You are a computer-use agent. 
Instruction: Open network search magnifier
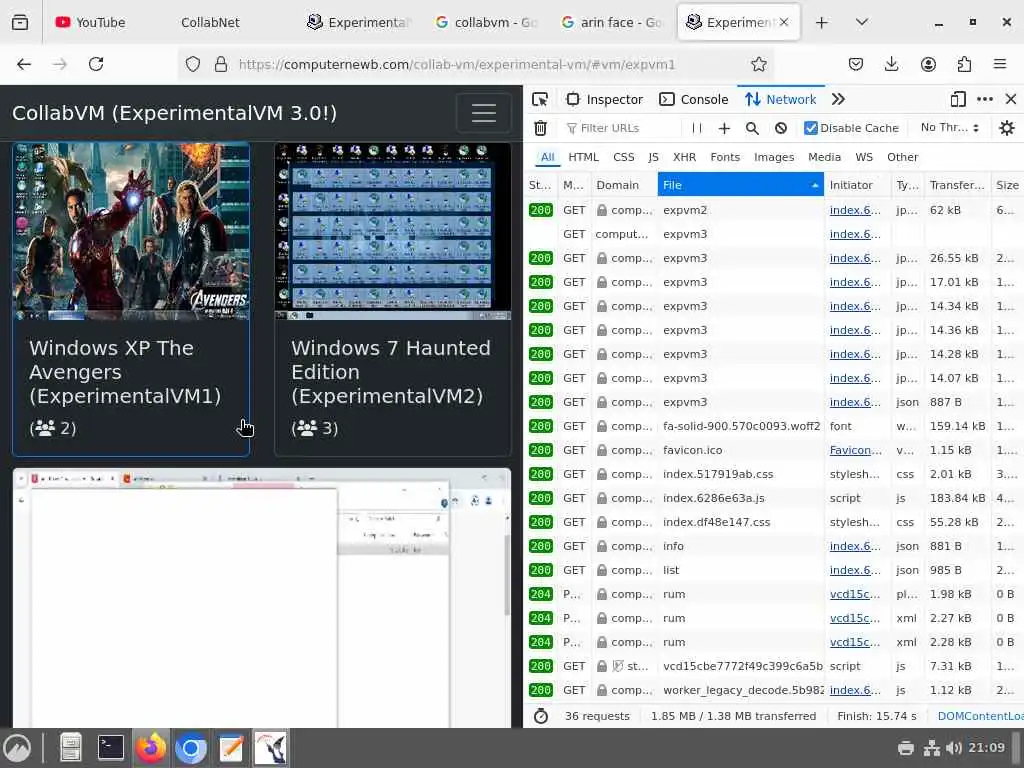pyautogui.click(x=752, y=128)
